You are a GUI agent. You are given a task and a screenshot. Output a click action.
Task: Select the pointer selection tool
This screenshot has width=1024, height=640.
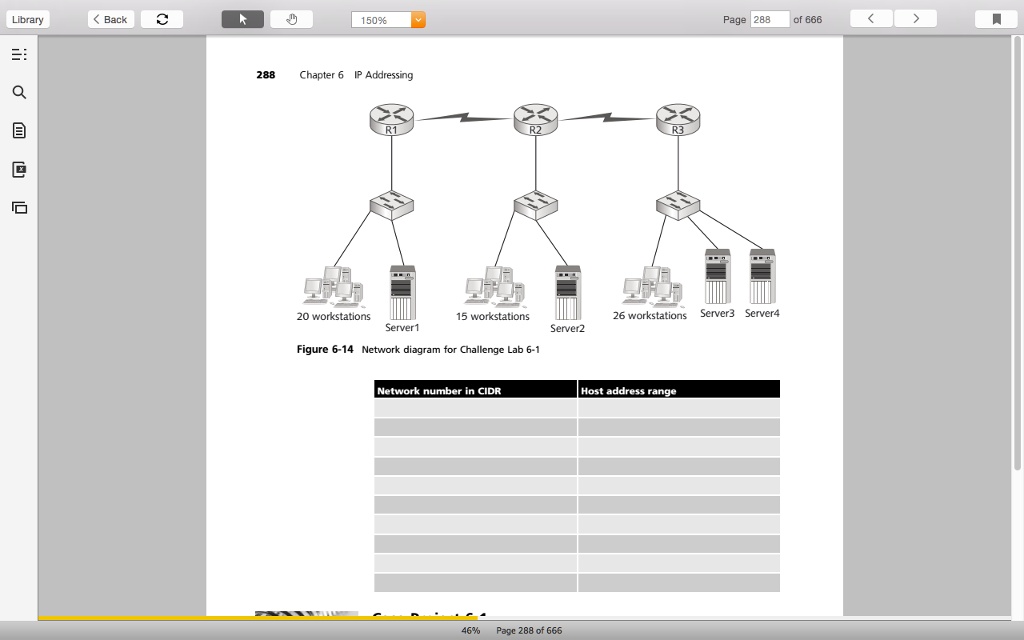click(242, 18)
